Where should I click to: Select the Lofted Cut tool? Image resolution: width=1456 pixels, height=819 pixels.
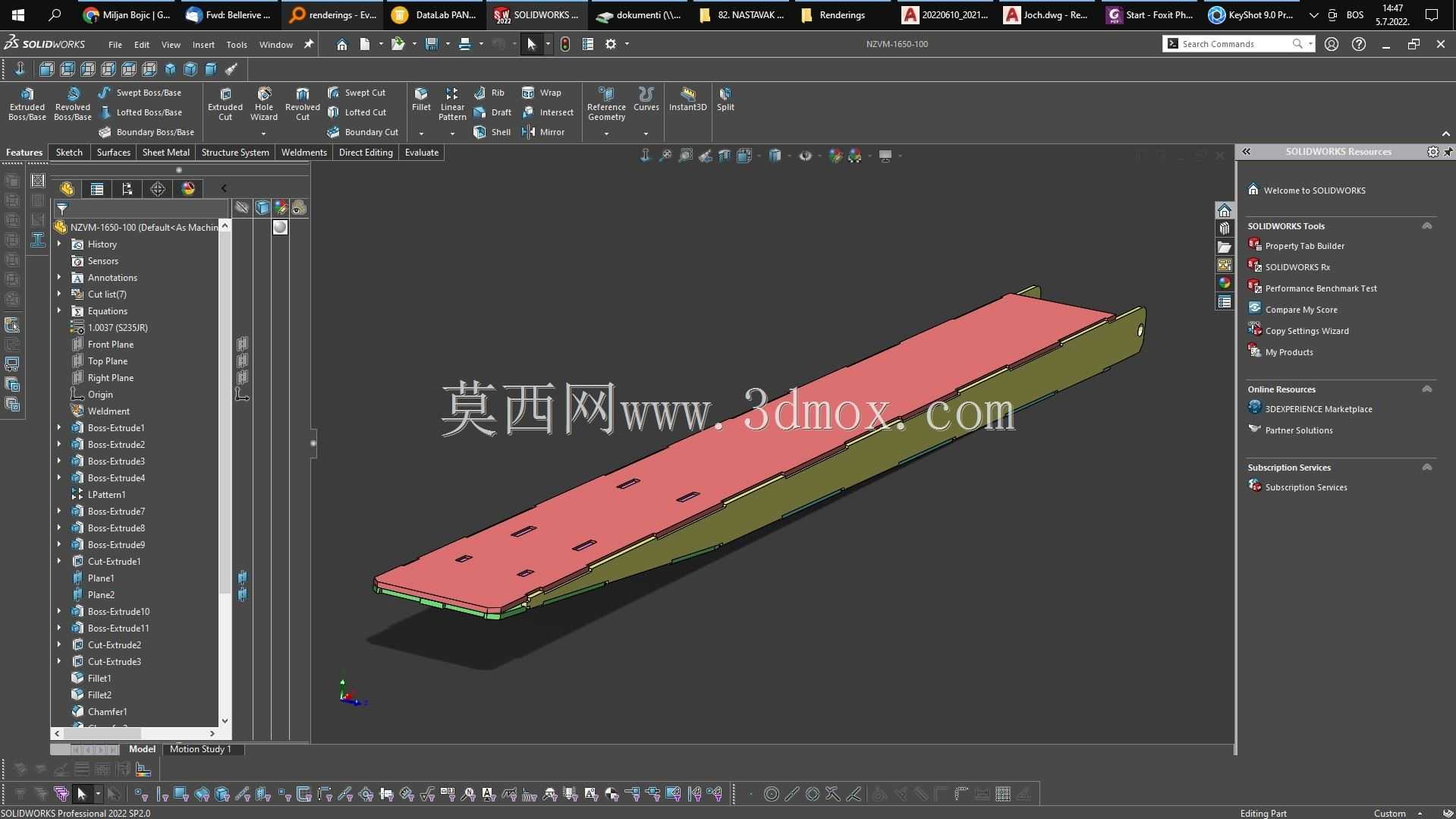tap(357, 112)
